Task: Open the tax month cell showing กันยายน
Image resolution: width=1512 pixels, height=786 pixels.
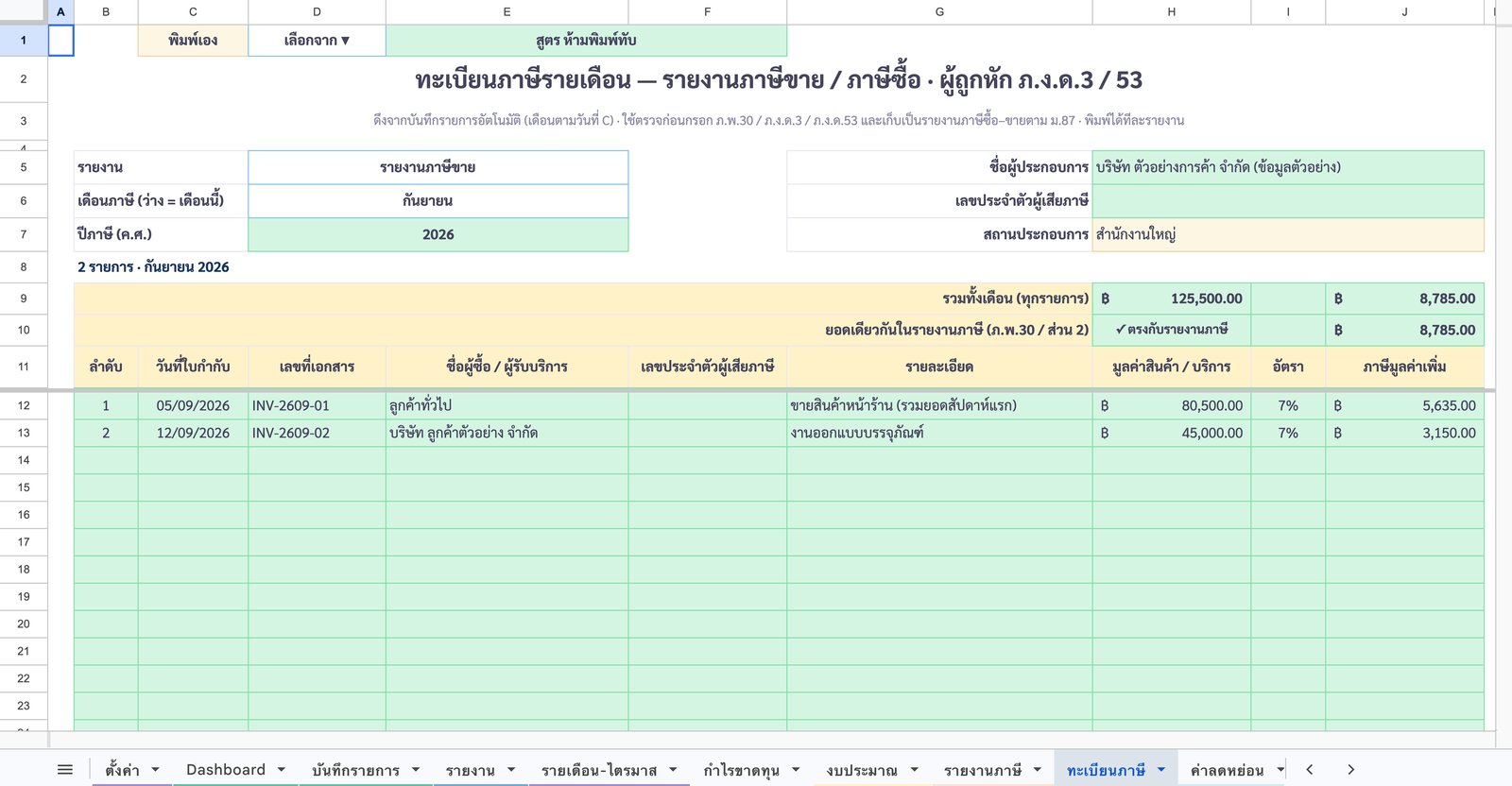Action: tap(438, 200)
